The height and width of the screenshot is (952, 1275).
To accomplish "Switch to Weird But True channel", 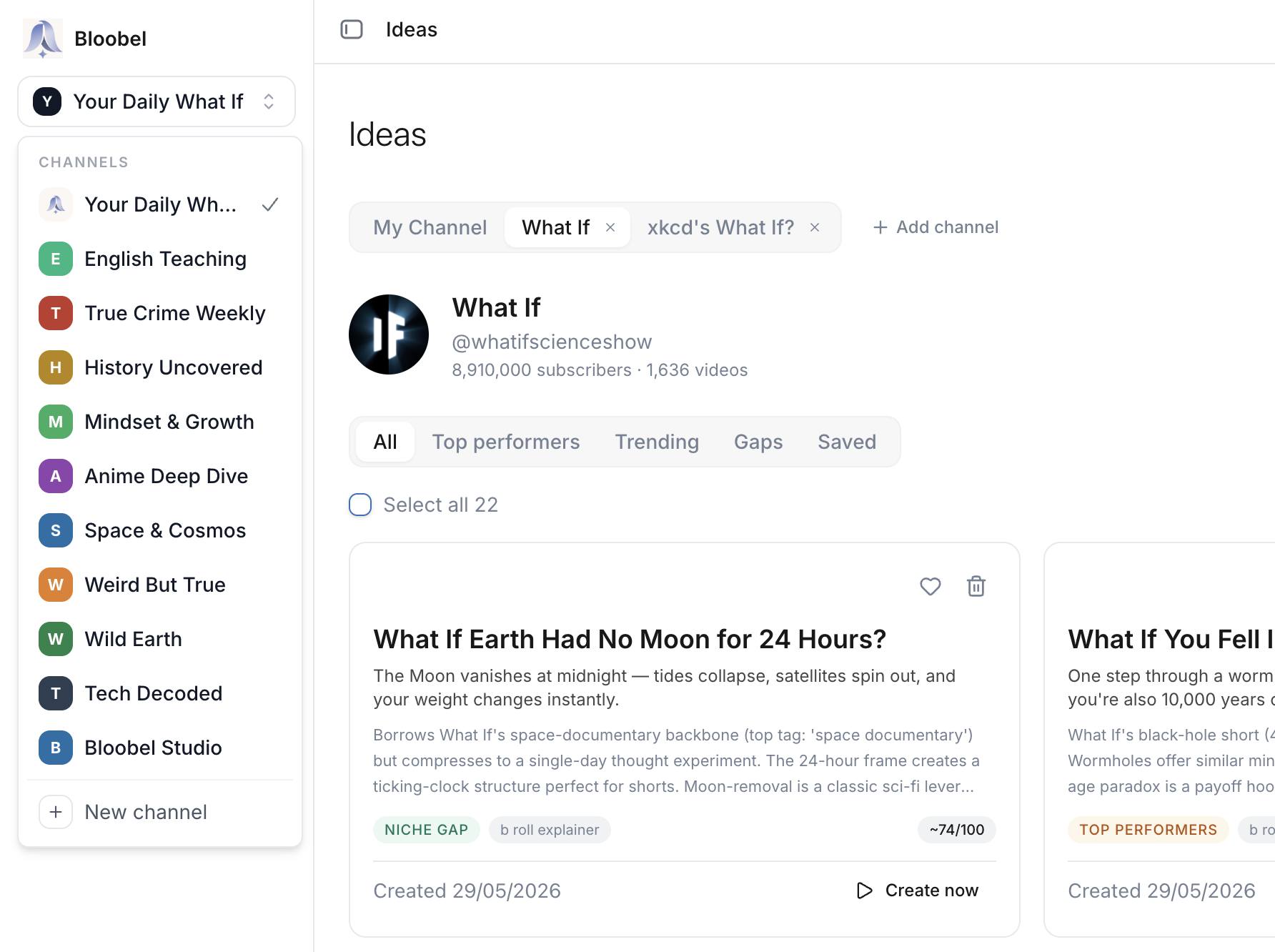I will [x=160, y=585].
